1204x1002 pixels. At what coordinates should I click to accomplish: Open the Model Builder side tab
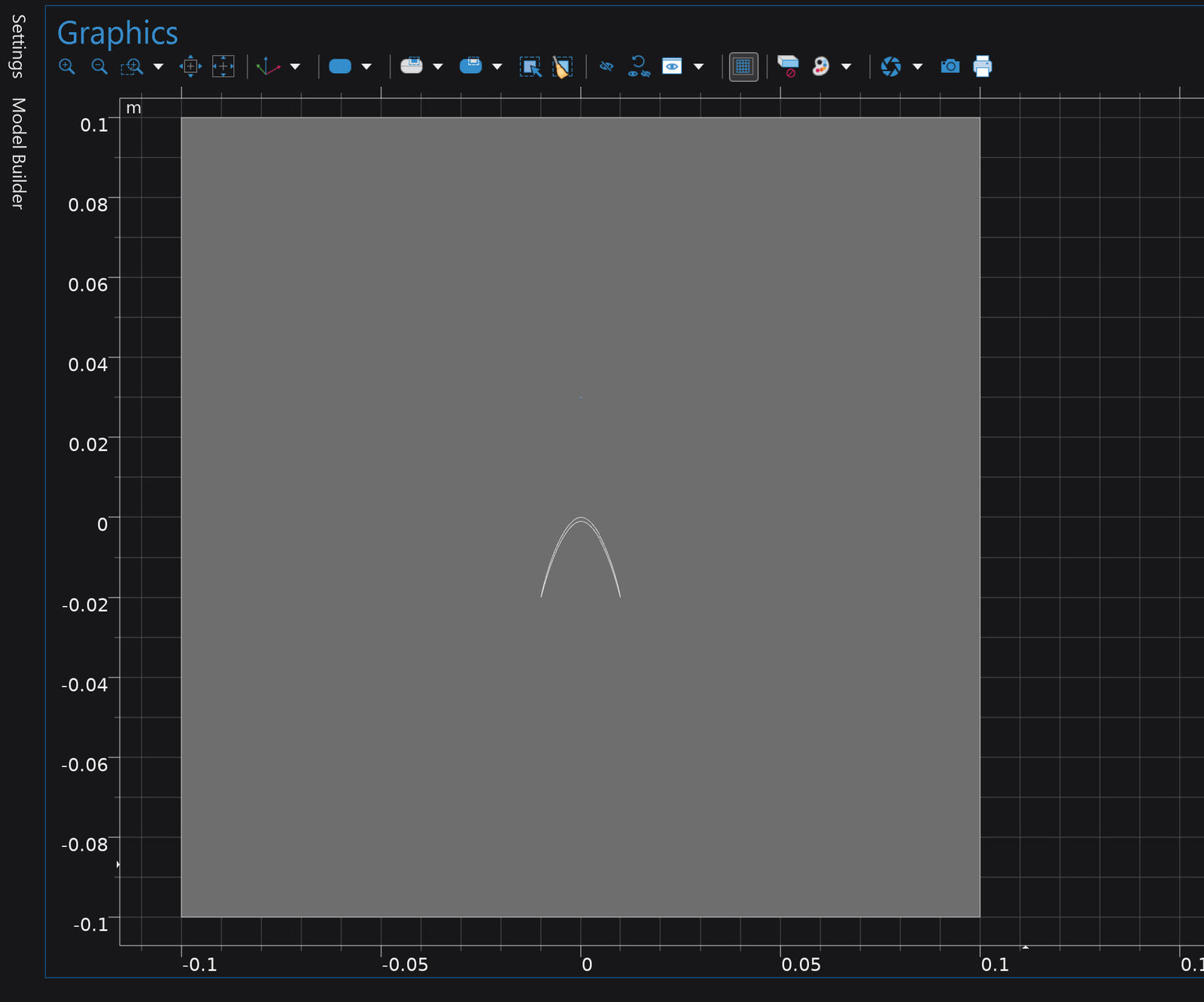(x=17, y=153)
